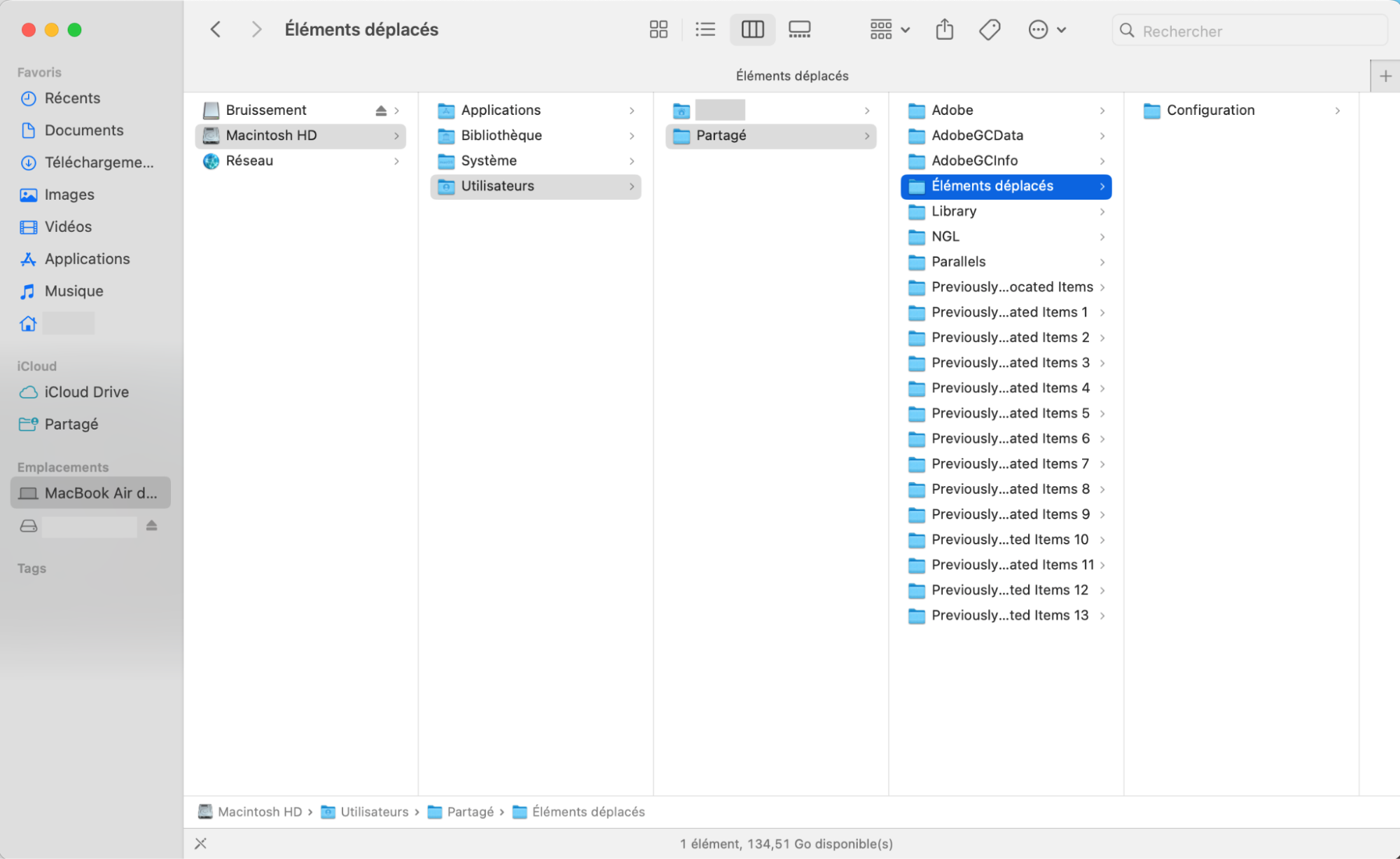Open the group-by options dropdown
The image size is (1400, 859).
(889, 29)
